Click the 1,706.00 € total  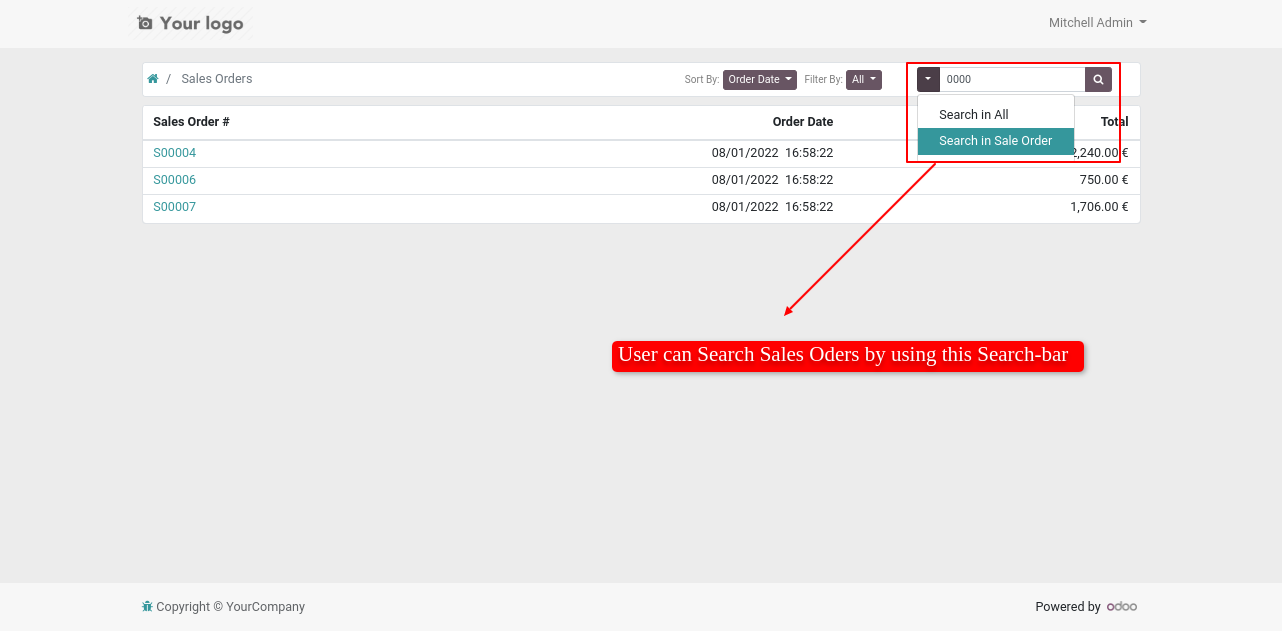(x=1099, y=207)
